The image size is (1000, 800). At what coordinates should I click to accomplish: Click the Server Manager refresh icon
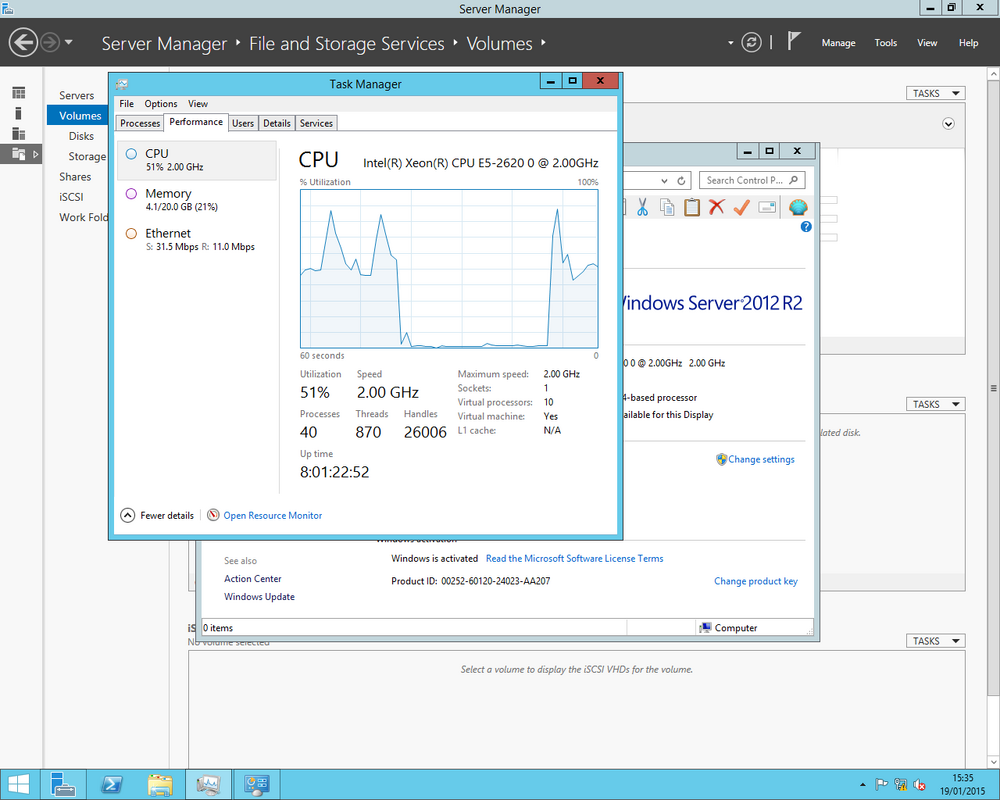pos(751,43)
